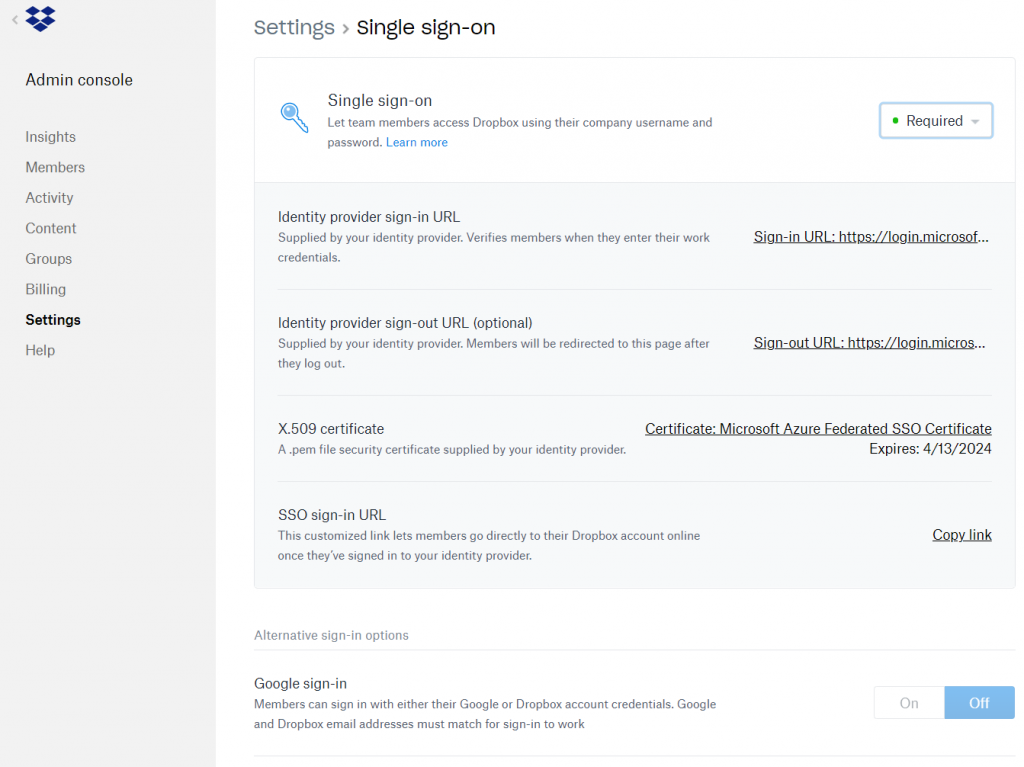Open Microsoft Azure Federated SSO Certificate link

tap(818, 429)
